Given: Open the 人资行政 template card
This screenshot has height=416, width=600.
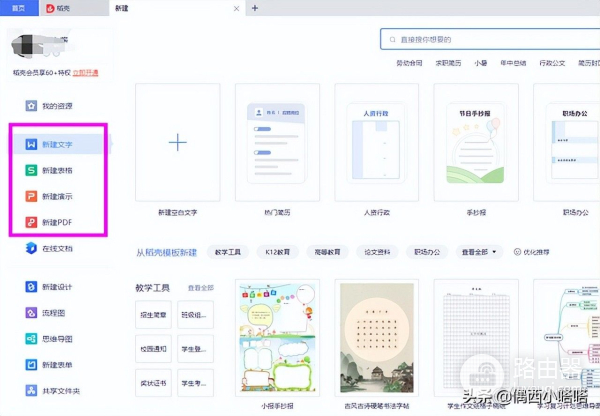Looking at the screenshot, I should click(x=377, y=142).
